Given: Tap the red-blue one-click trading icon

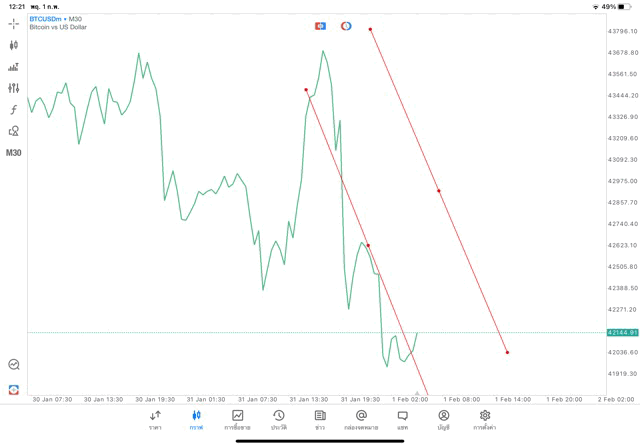Looking at the screenshot, I should (x=321, y=26).
